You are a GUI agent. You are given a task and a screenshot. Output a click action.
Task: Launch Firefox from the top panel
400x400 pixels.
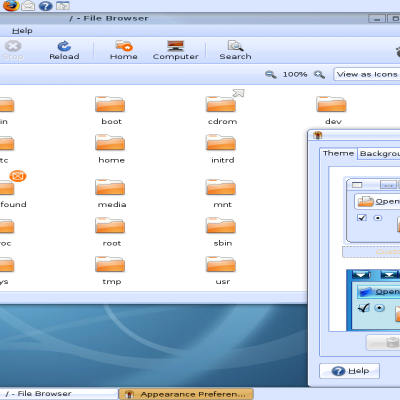click(x=11, y=5)
